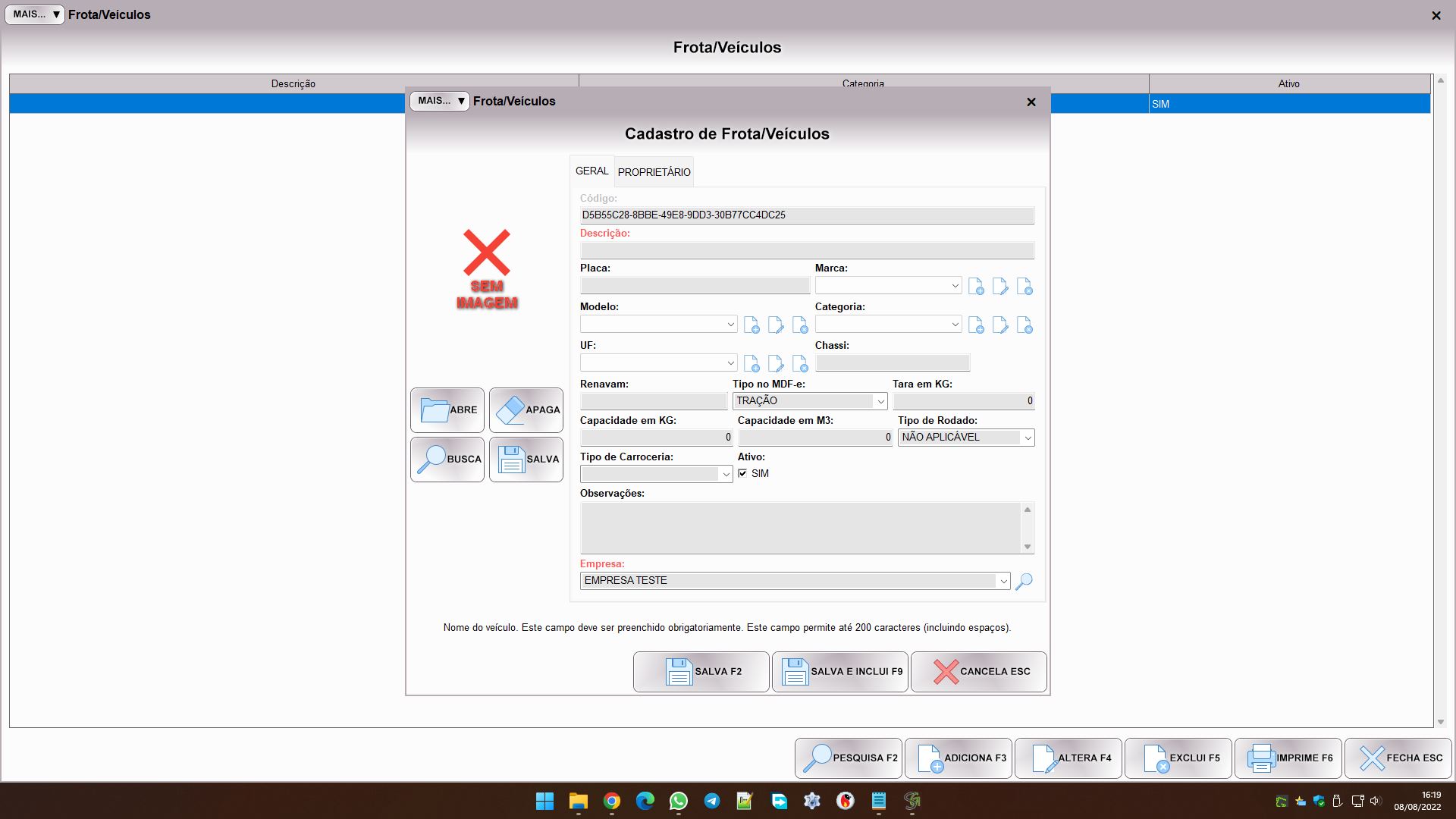Image resolution: width=1456 pixels, height=819 pixels.
Task: Click the add new Marca icon
Action: point(976,287)
